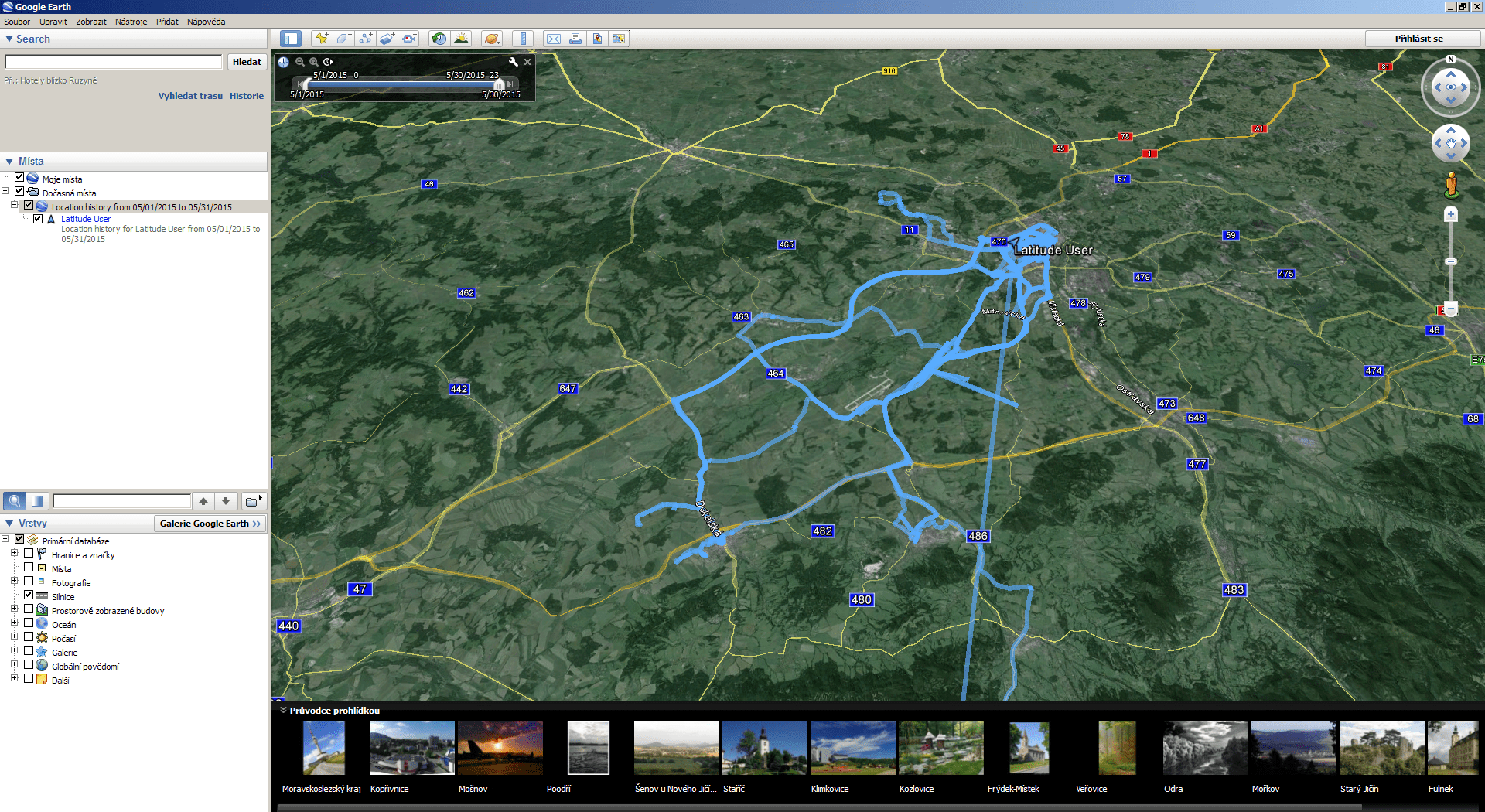Click the Hledat search button
1485x812 pixels.
[x=247, y=62]
